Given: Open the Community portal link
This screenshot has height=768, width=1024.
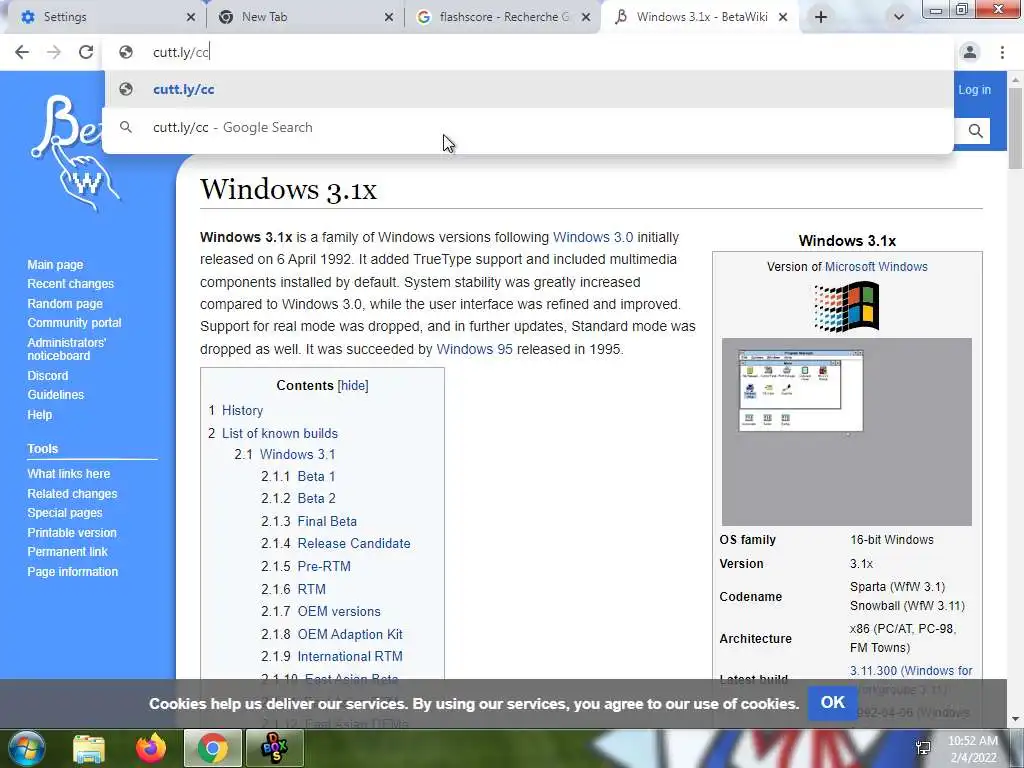Looking at the screenshot, I should point(74,322).
